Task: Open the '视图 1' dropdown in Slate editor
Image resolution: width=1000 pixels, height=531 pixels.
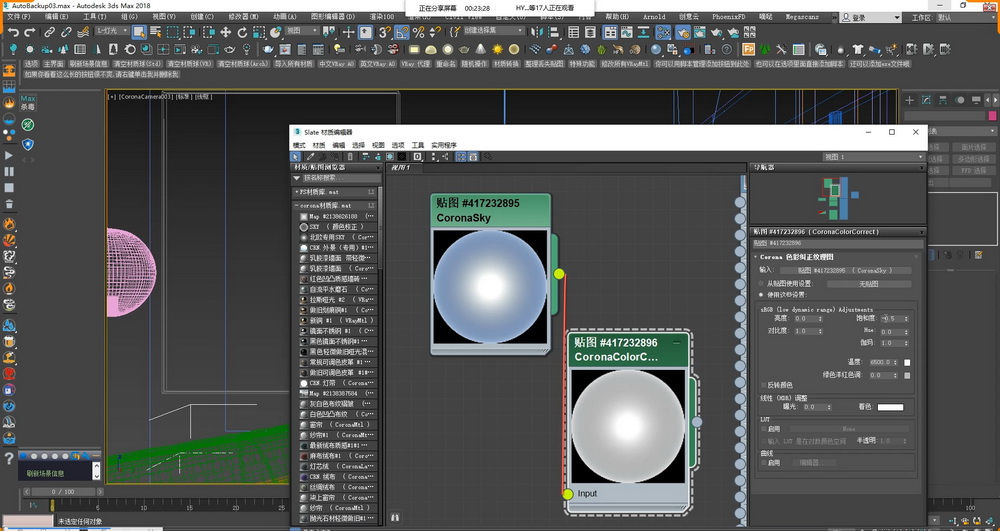Action: (x=874, y=157)
